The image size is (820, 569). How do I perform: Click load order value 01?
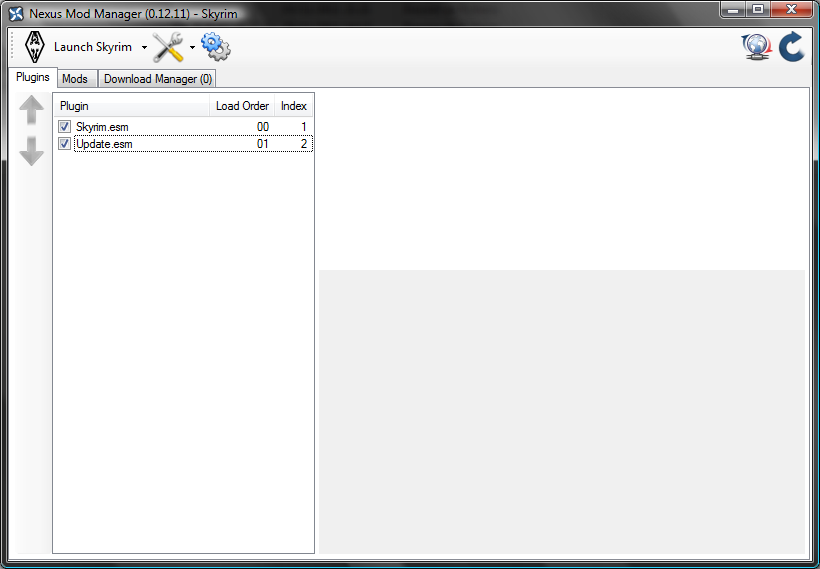tap(263, 144)
